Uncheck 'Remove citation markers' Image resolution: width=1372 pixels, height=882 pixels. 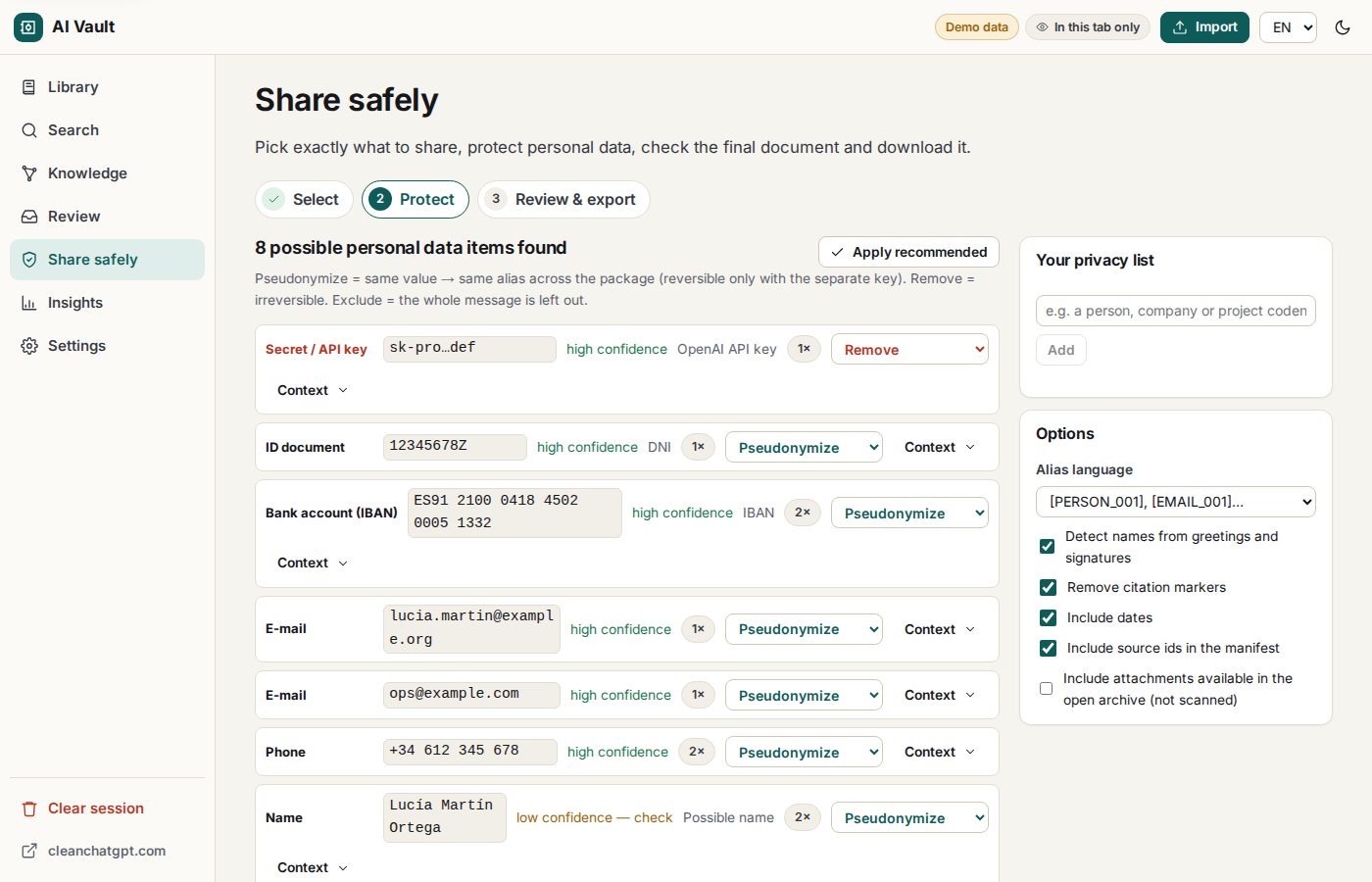(1048, 588)
